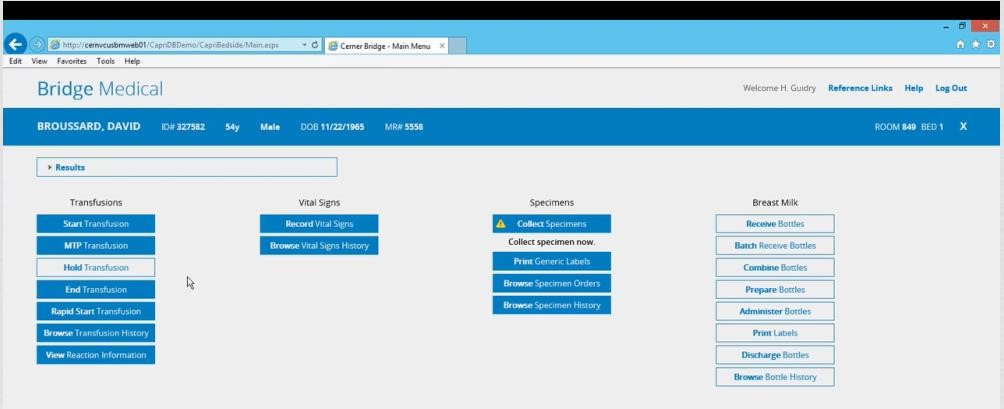Close the patient banner with X

point(963,126)
